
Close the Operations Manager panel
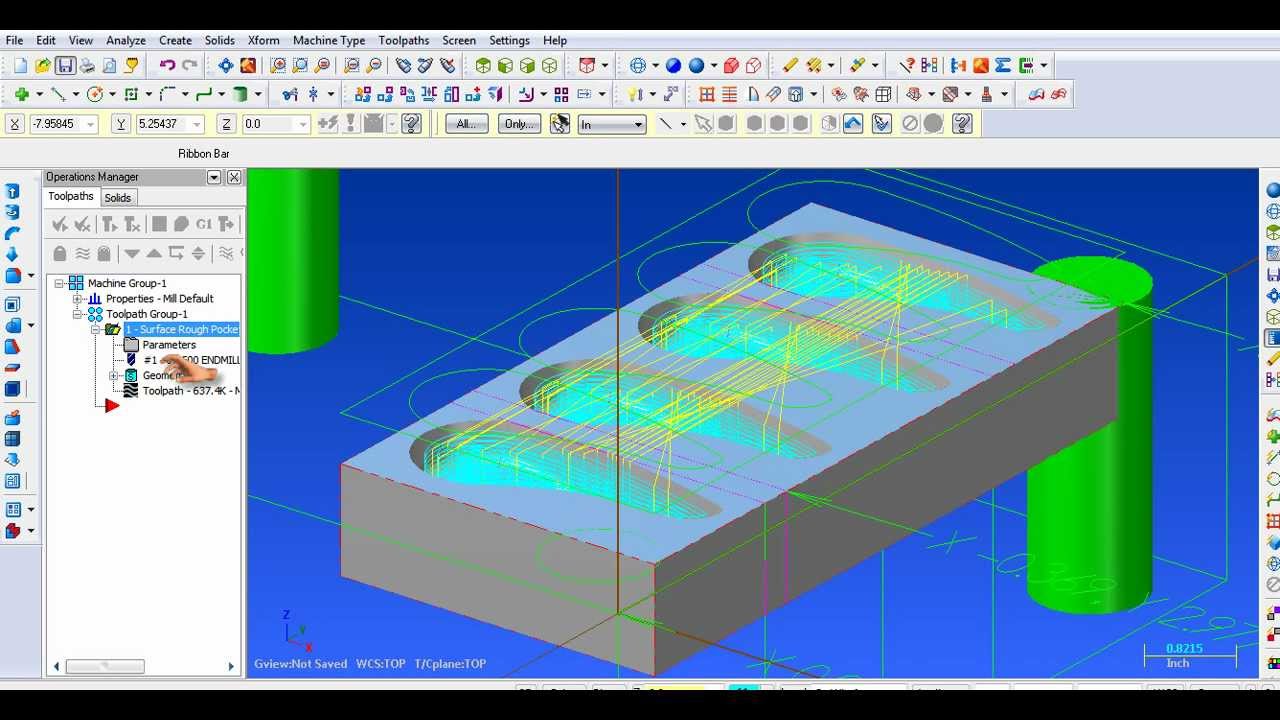tap(234, 177)
